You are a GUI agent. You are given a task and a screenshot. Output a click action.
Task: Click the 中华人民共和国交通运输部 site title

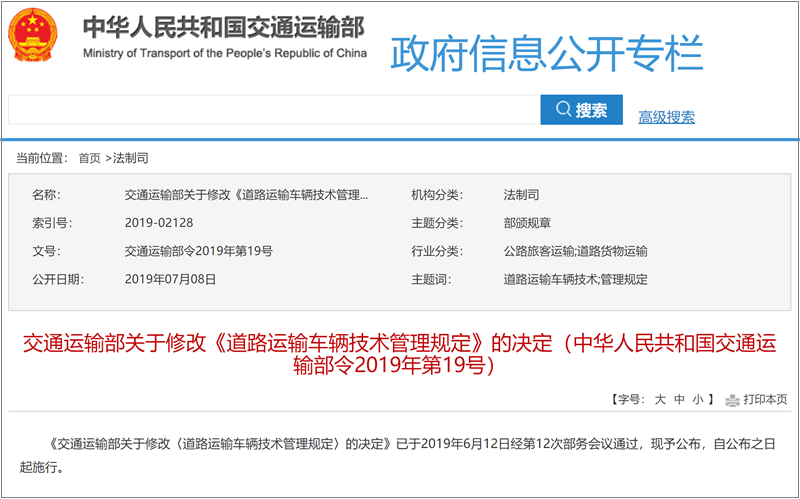point(224,27)
